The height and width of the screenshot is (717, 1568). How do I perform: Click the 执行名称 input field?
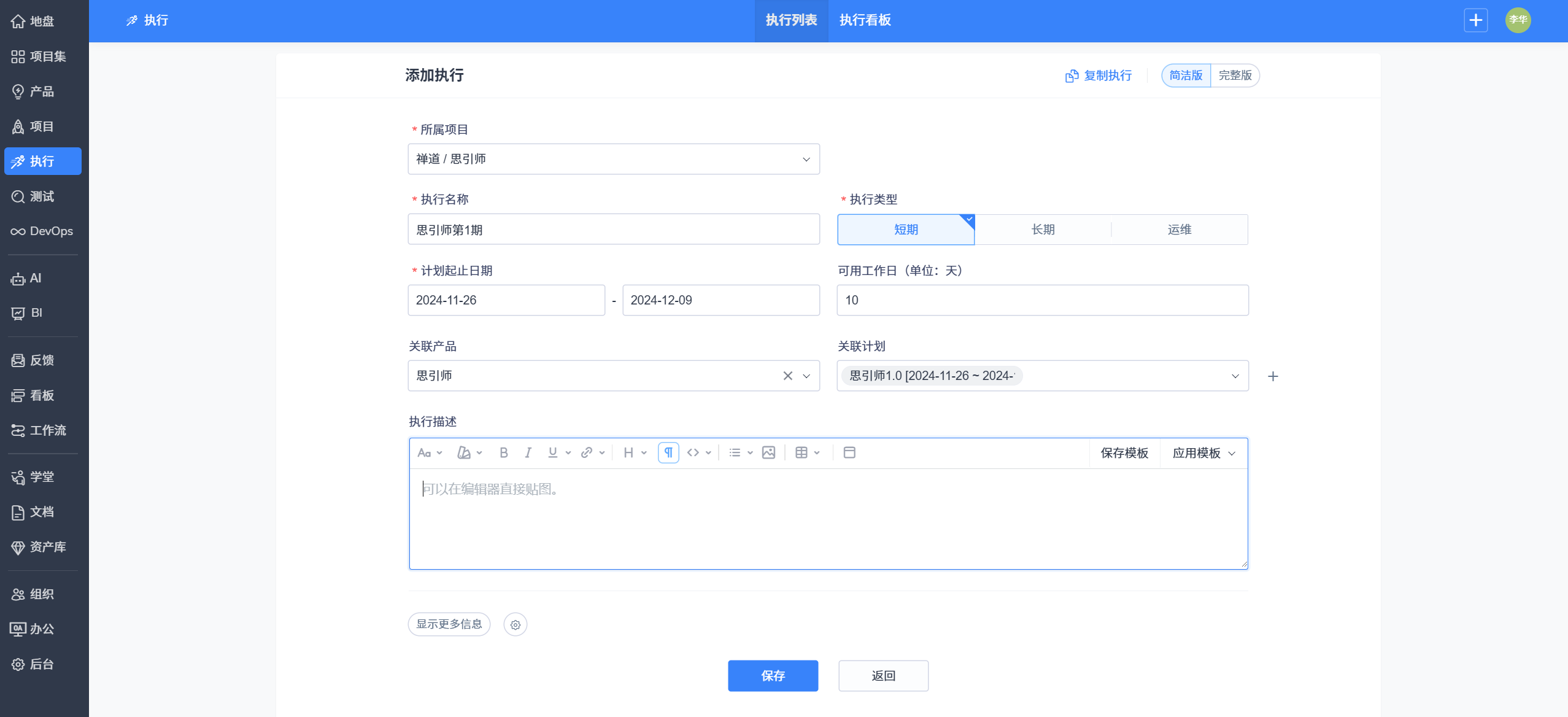pos(613,230)
